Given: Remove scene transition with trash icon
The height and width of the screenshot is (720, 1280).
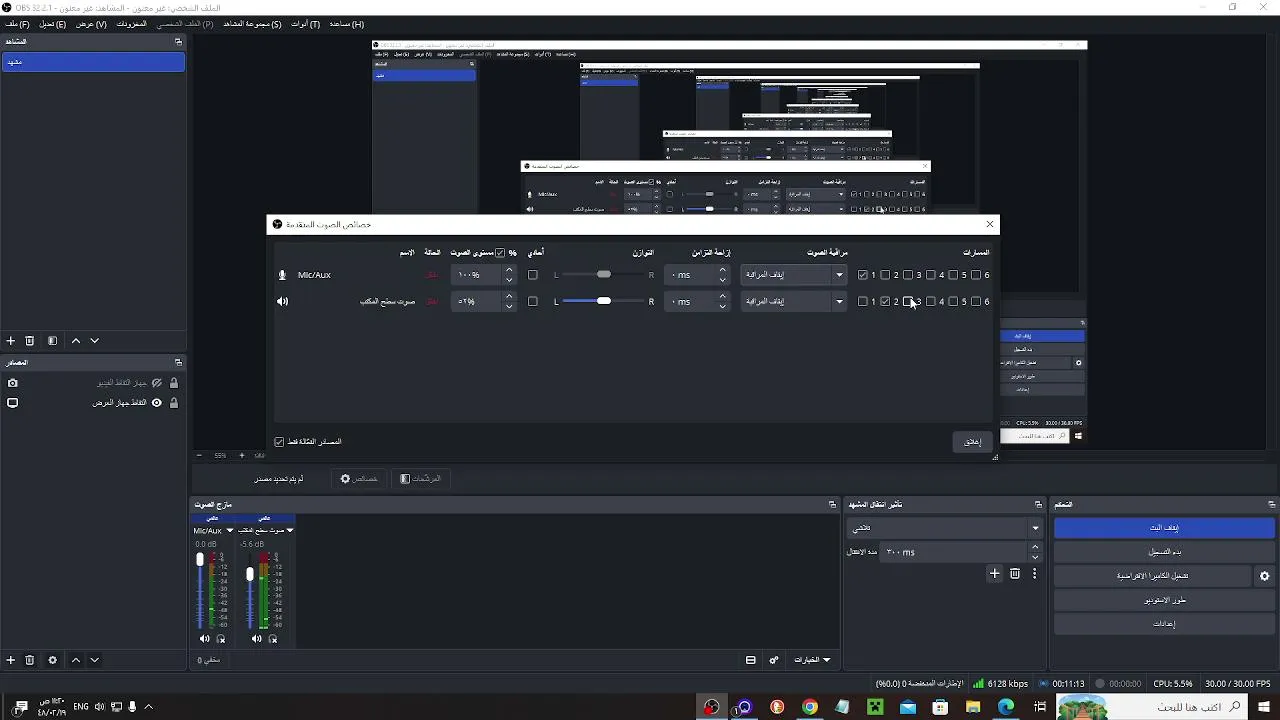Looking at the screenshot, I should [x=1015, y=573].
